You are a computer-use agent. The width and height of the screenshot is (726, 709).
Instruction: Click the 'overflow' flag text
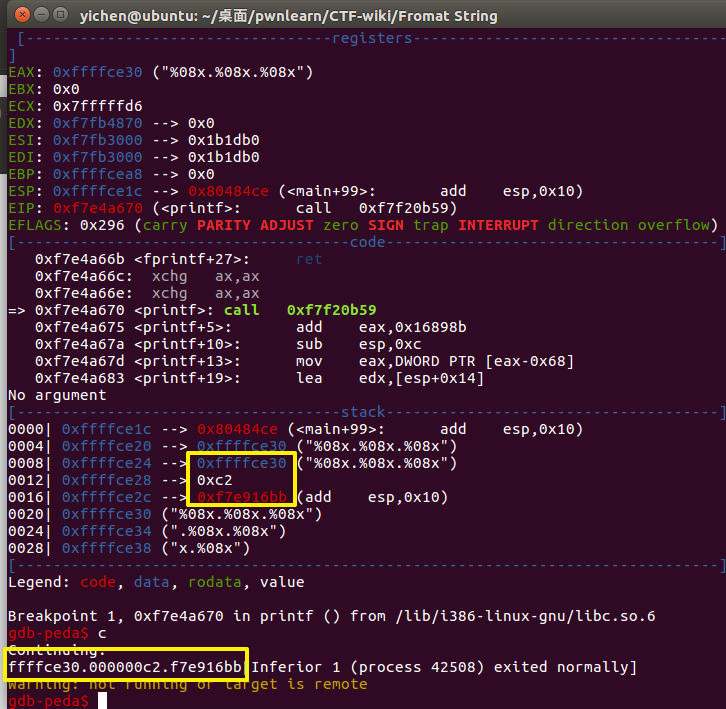pos(673,225)
